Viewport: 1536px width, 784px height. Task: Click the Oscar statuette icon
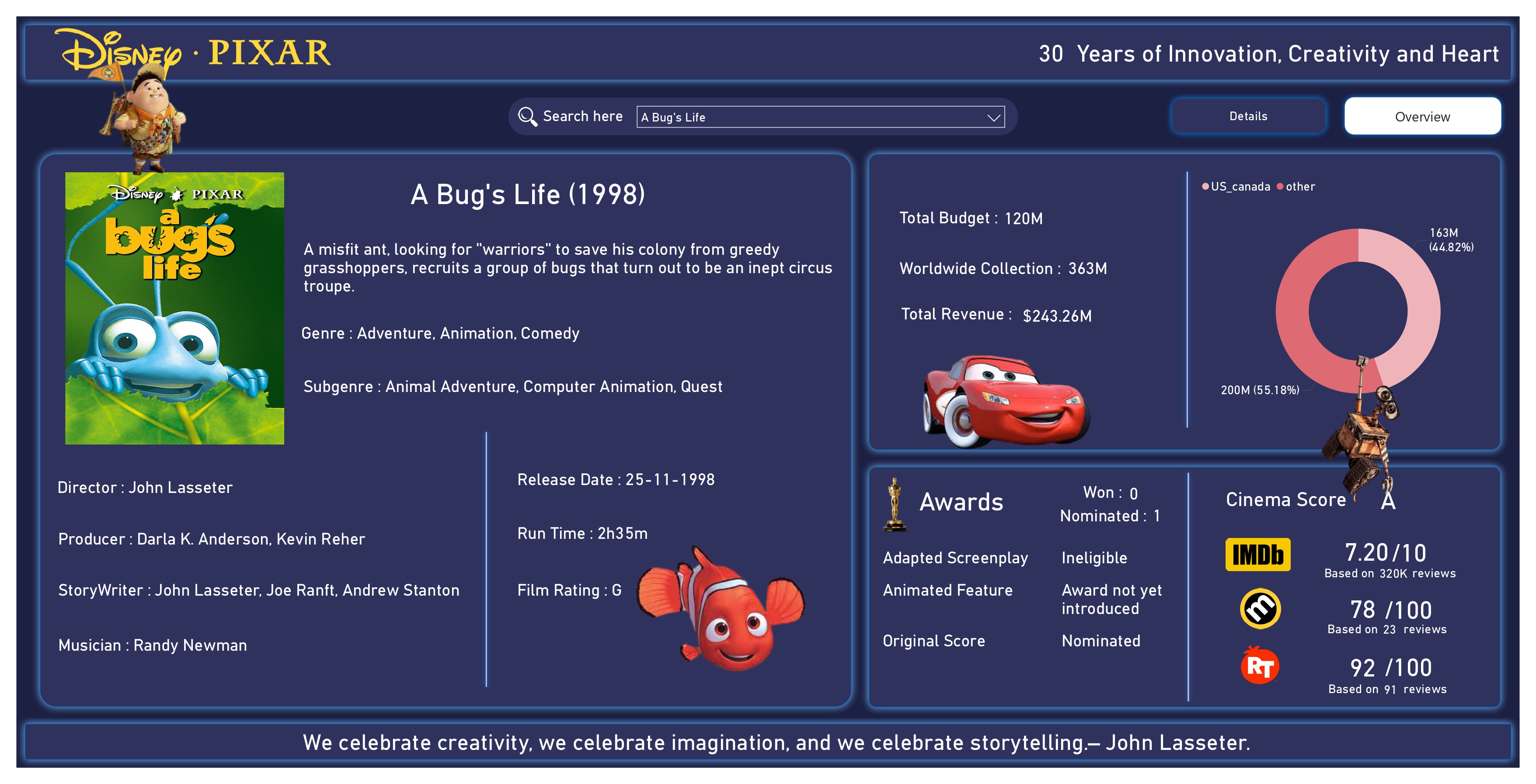point(894,504)
